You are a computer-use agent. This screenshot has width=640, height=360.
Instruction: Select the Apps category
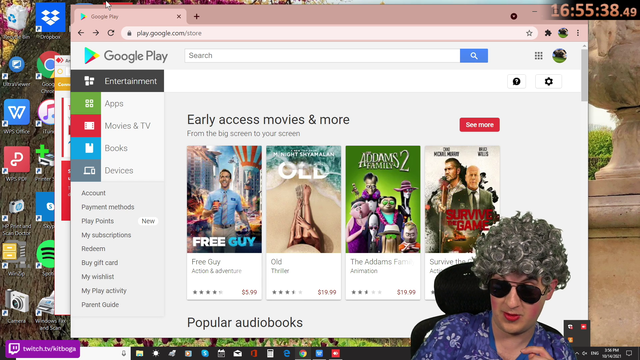point(118,103)
